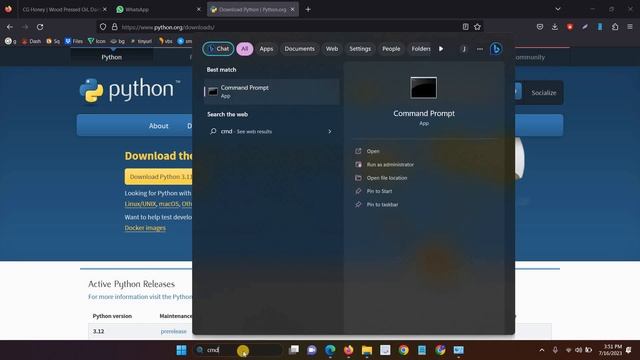Open Teams Chat taskbar icon
Image resolution: width=640 pixels, height=360 pixels.
tap(312, 350)
